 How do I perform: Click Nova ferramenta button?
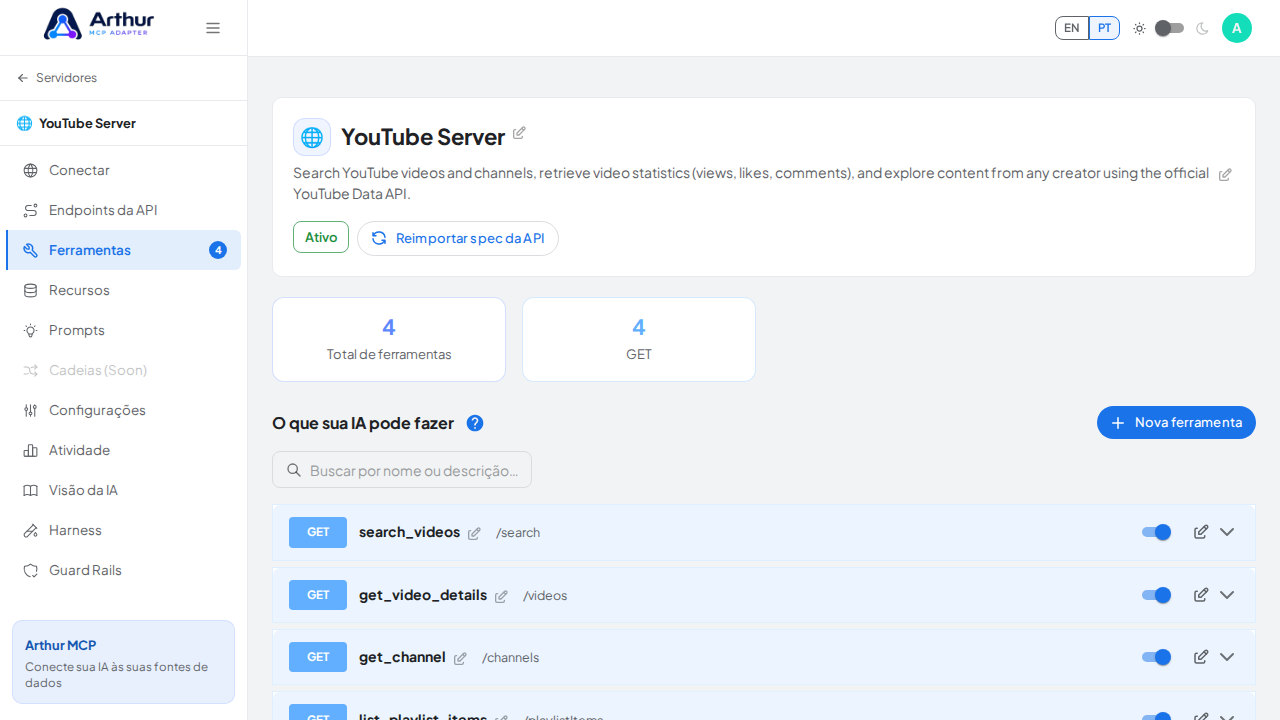(1176, 422)
